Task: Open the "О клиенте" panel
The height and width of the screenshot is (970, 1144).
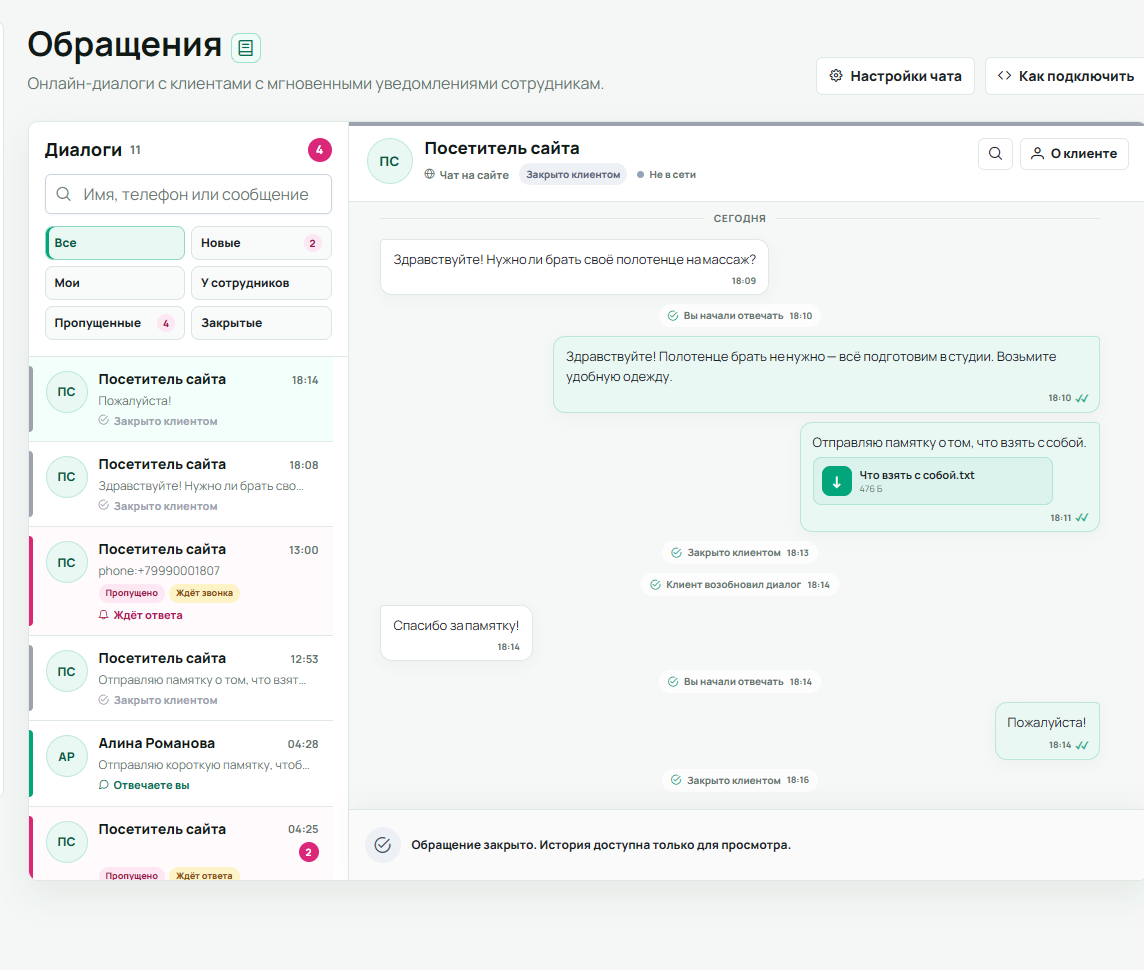Action: (1074, 154)
